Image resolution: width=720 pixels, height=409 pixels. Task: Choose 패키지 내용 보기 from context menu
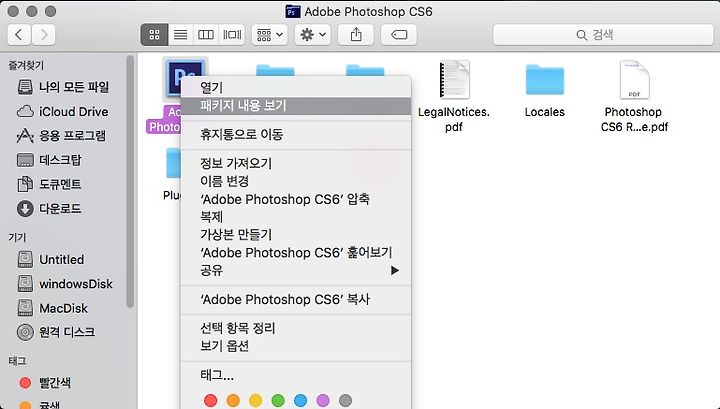tap(296, 106)
